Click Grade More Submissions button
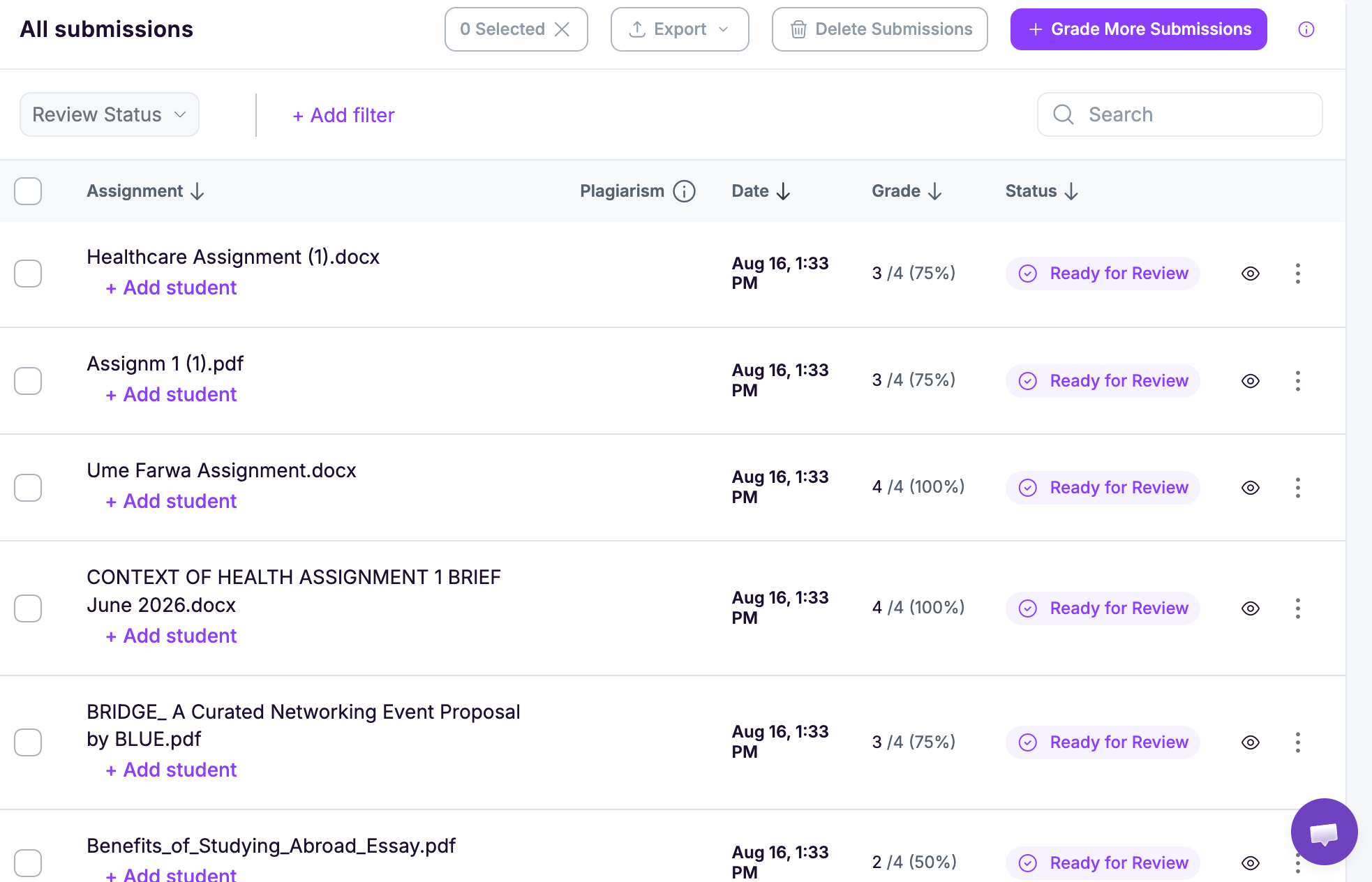Screen dimensions: 1372x882 click(1138, 29)
